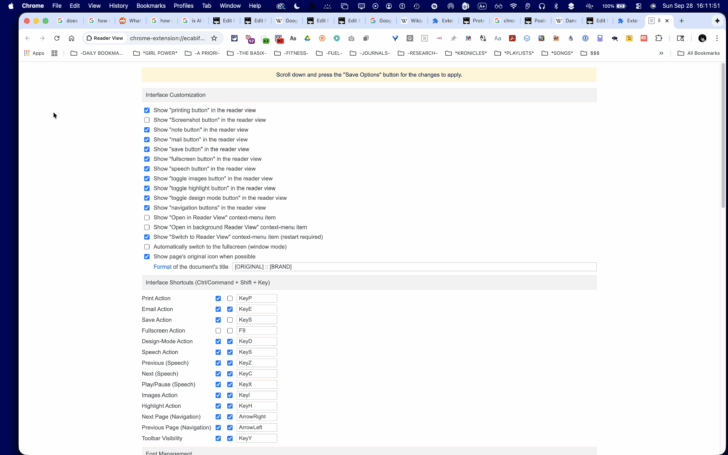Image resolution: width=728 pixels, height=455 pixels.
Task: Reload the page with the refresh icon
Action: pos(57,39)
